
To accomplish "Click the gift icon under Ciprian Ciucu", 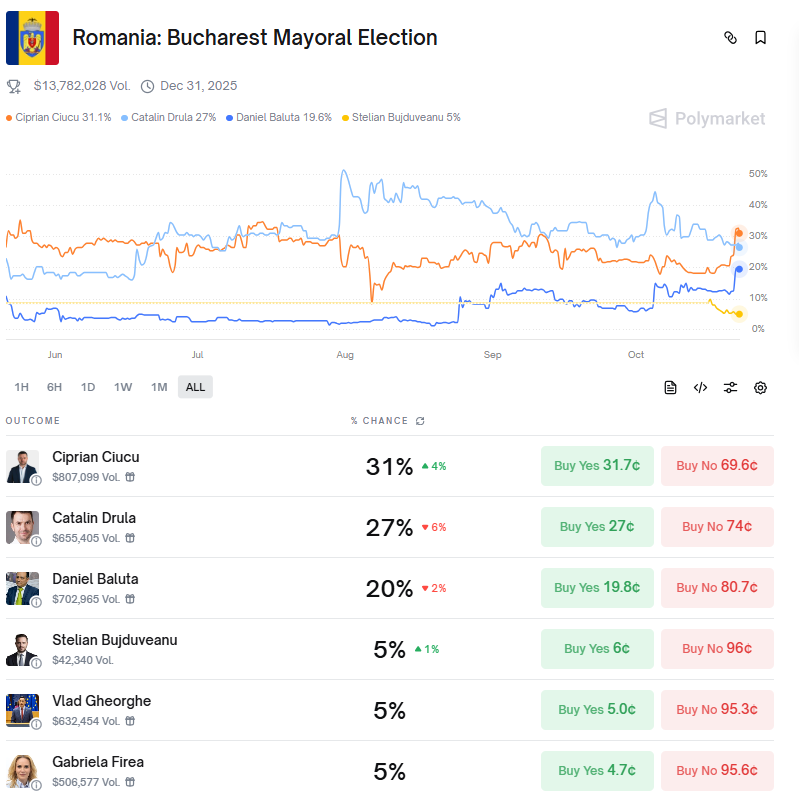I will (x=130, y=477).
